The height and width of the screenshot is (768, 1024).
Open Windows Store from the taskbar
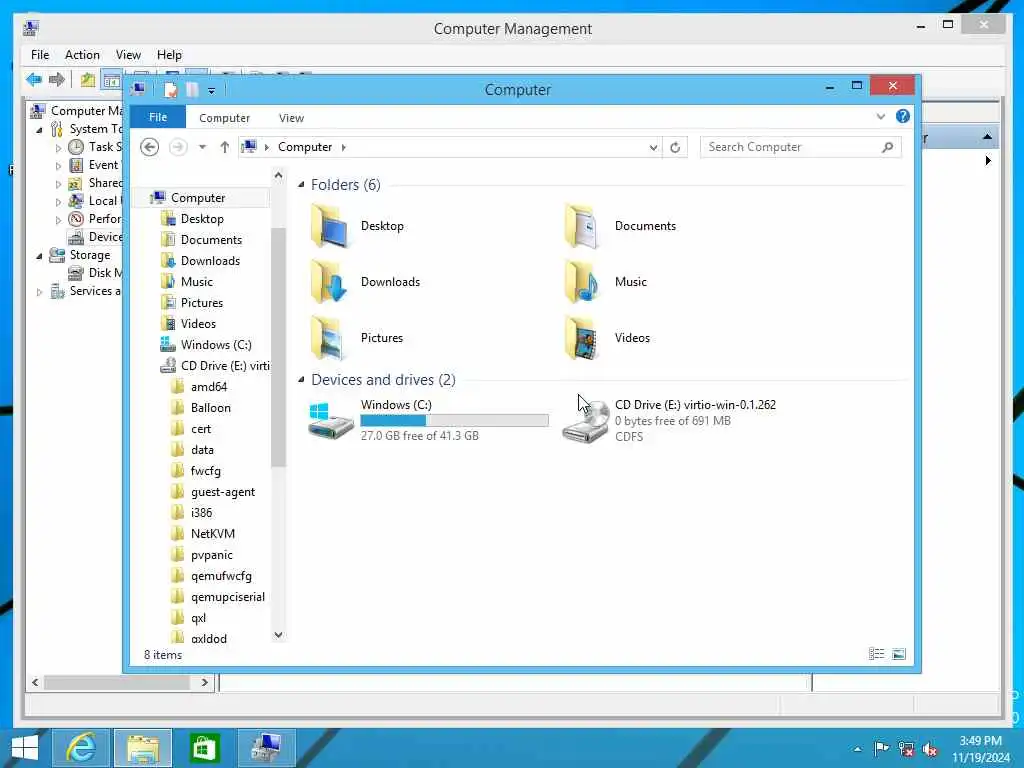[204, 748]
